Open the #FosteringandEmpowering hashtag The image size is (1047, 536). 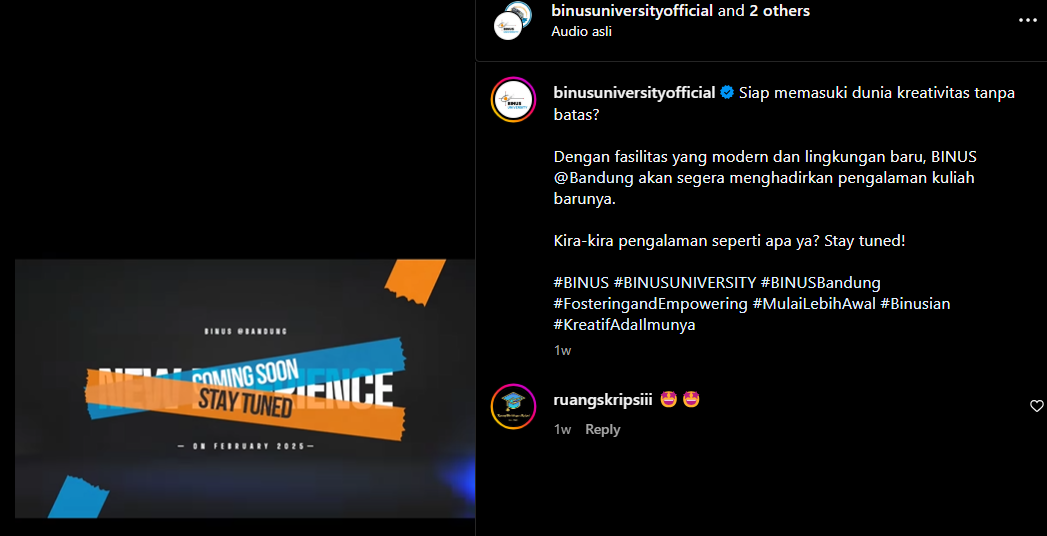click(650, 304)
